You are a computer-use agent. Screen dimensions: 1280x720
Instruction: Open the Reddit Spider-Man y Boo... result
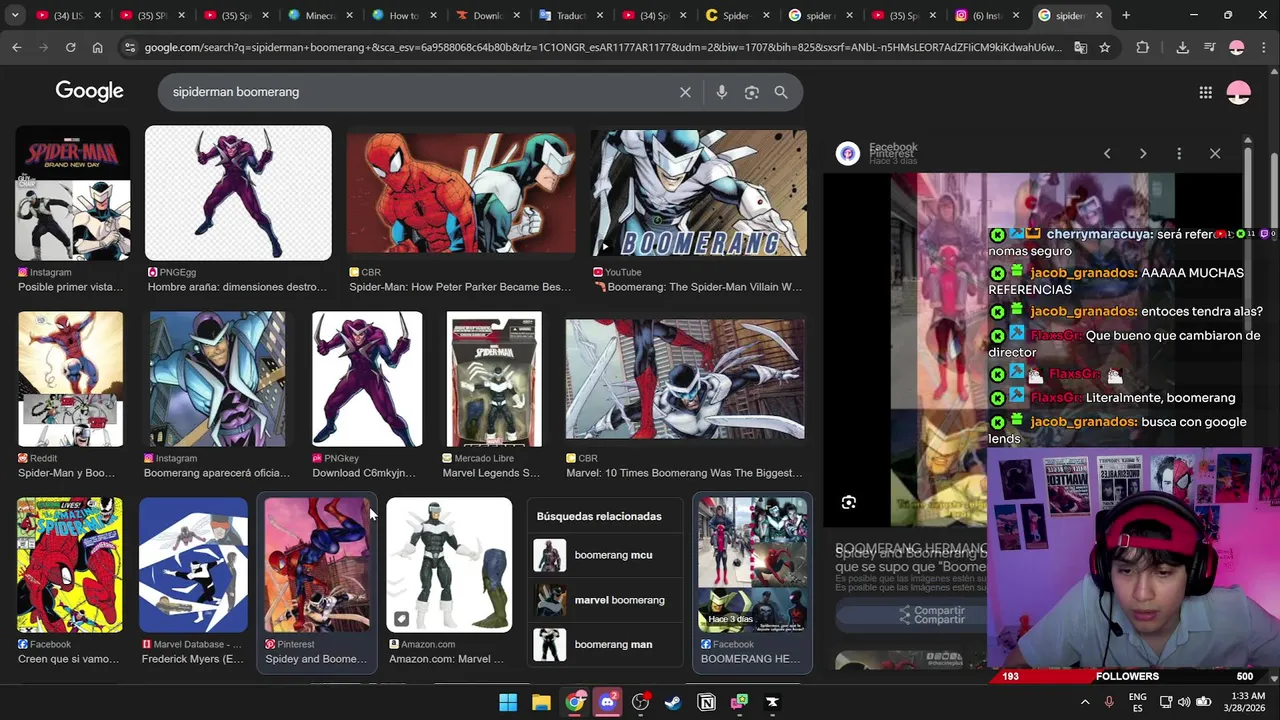pos(70,379)
